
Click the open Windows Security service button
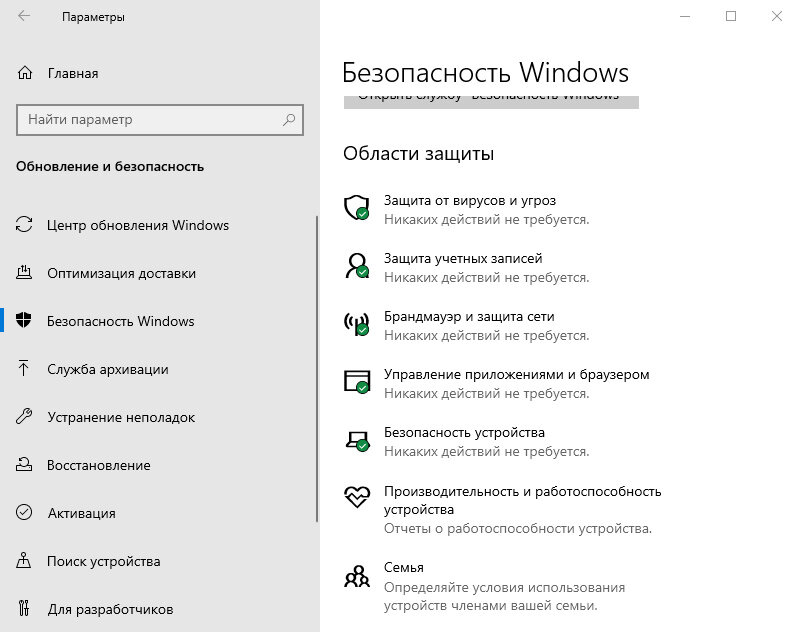491,102
